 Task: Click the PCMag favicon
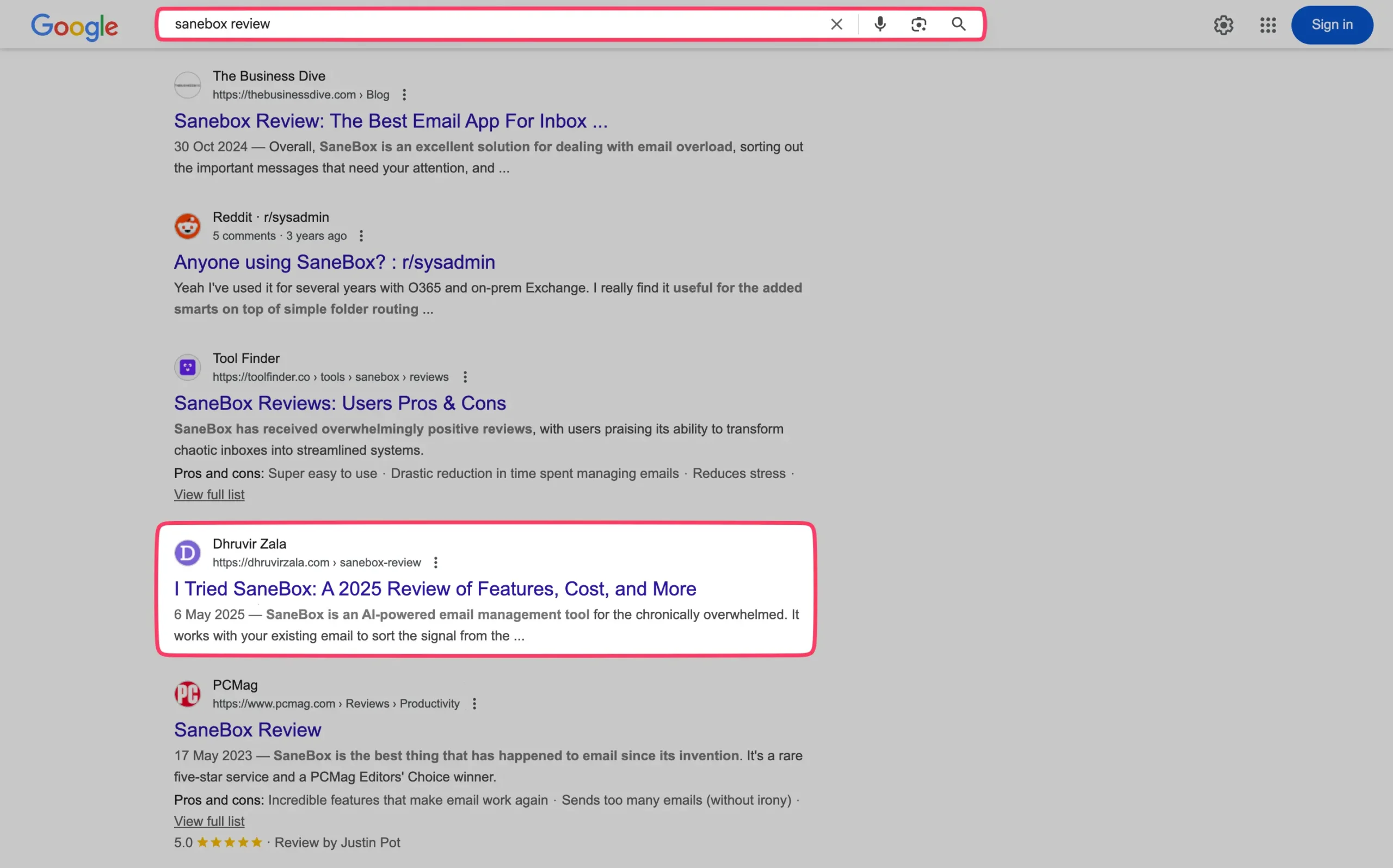pyautogui.click(x=187, y=694)
